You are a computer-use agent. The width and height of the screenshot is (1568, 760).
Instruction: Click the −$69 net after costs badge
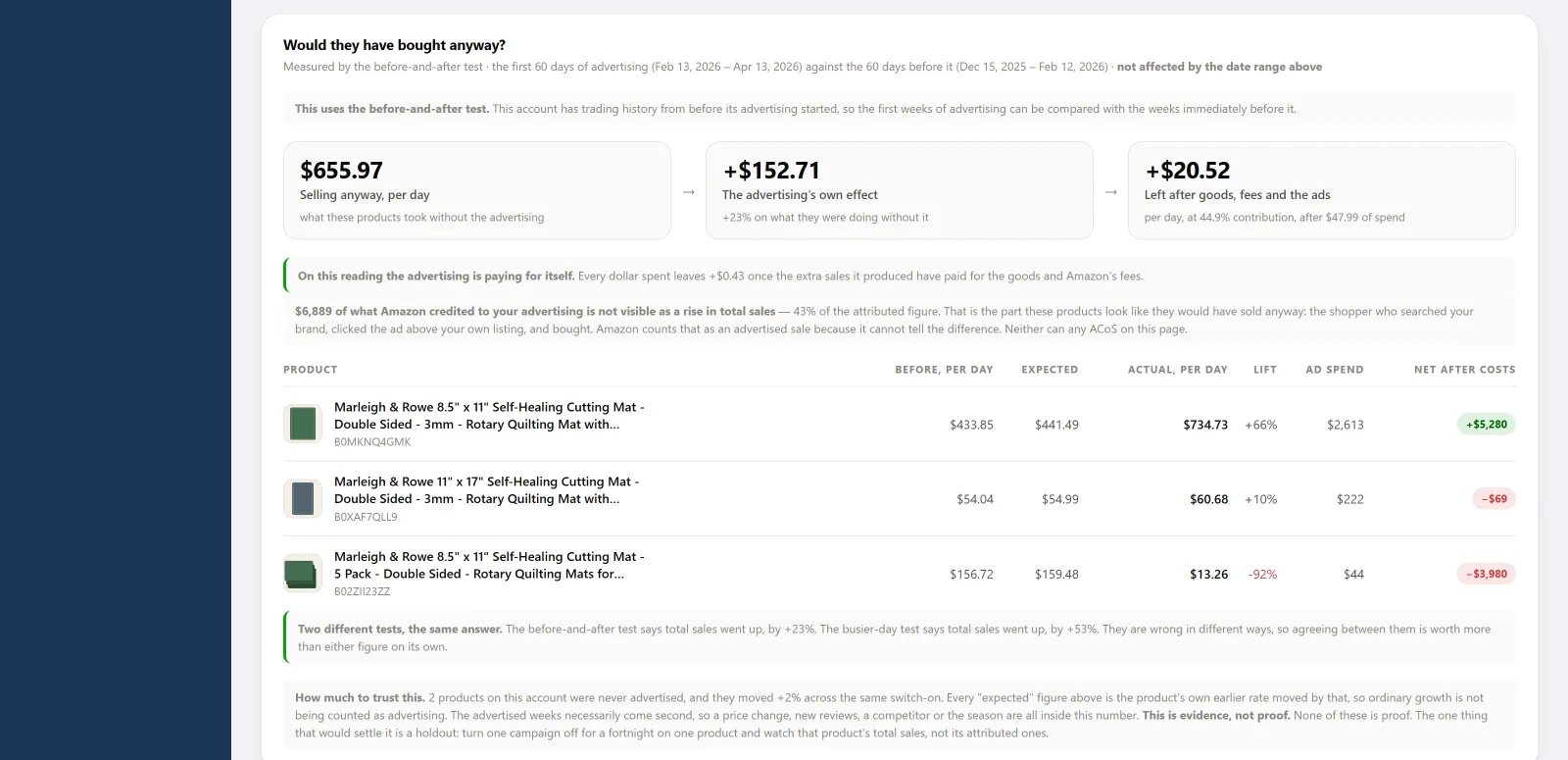pyautogui.click(x=1494, y=498)
